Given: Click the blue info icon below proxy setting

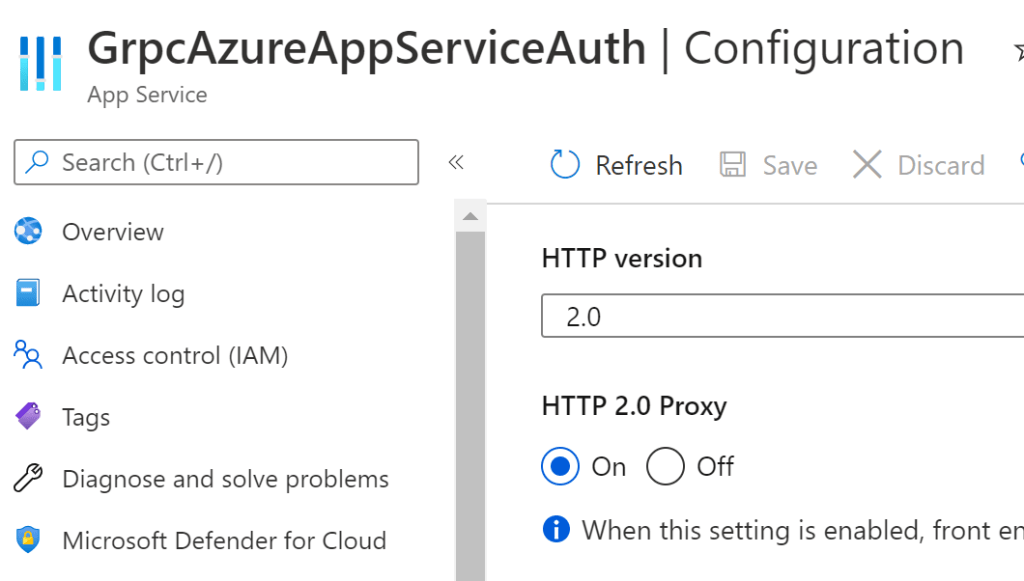Looking at the screenshot, I should pyautogui.click(x=556, y=529).
